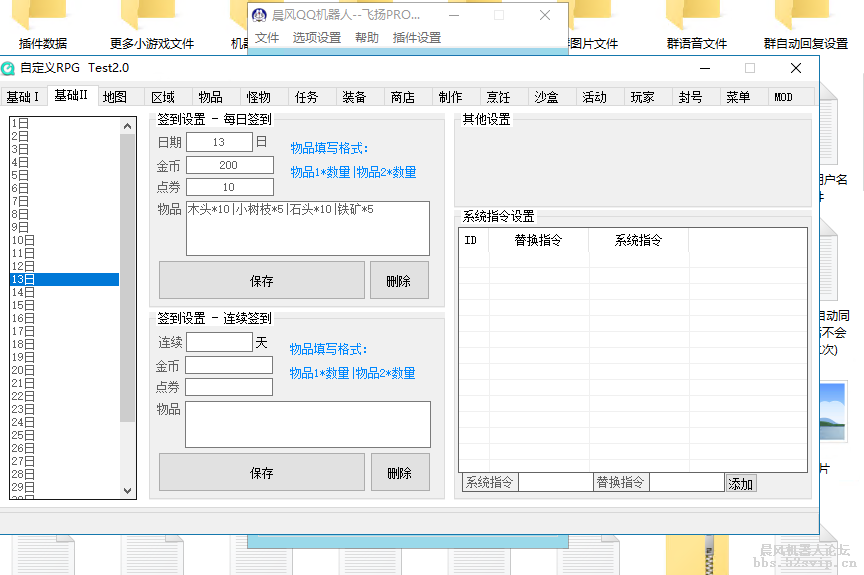The height and width of the screenshot is (575, 864).
Task: Open the 装备 tab
Action: coord(360,97)
